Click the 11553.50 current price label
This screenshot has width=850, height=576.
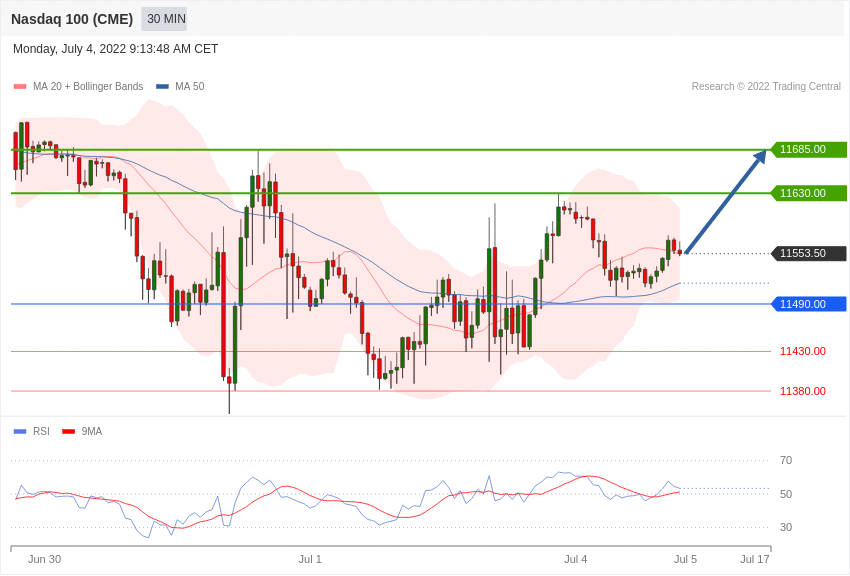tap(808, 254)
